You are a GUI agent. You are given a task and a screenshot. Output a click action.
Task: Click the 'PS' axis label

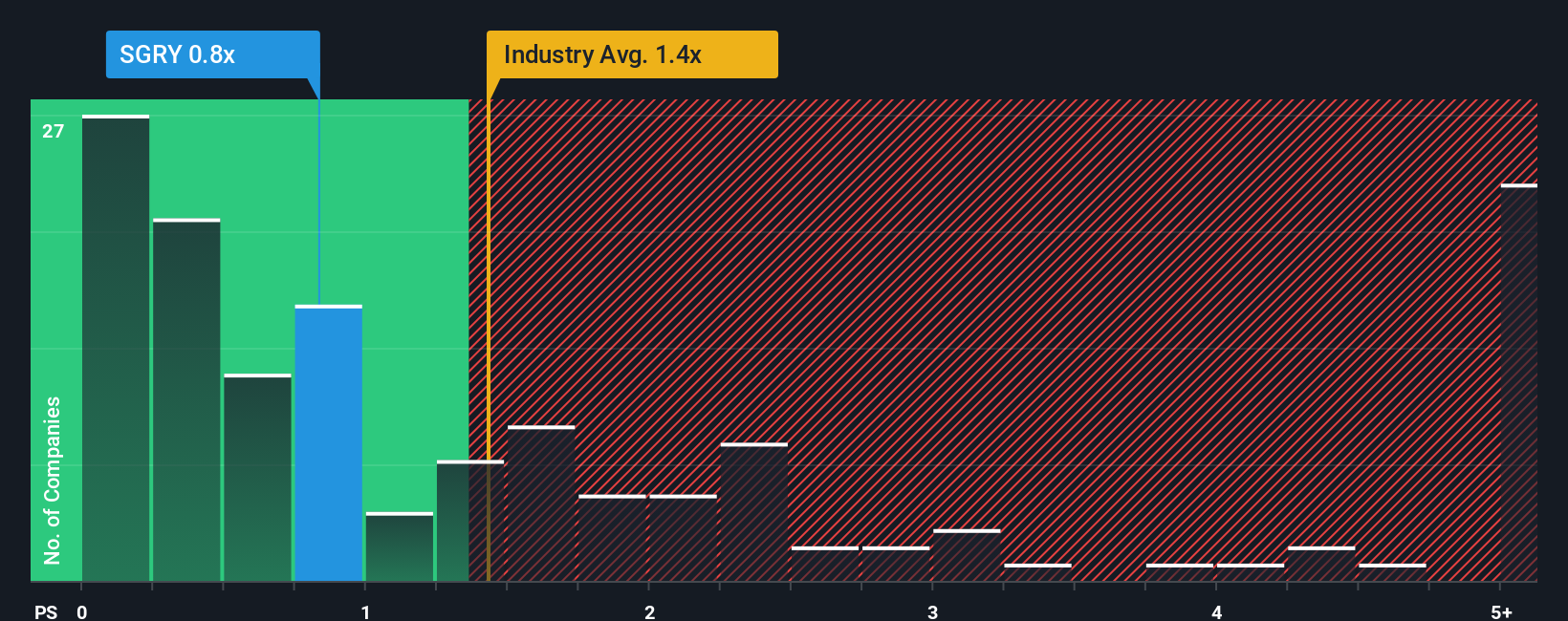tap(46, 612)
